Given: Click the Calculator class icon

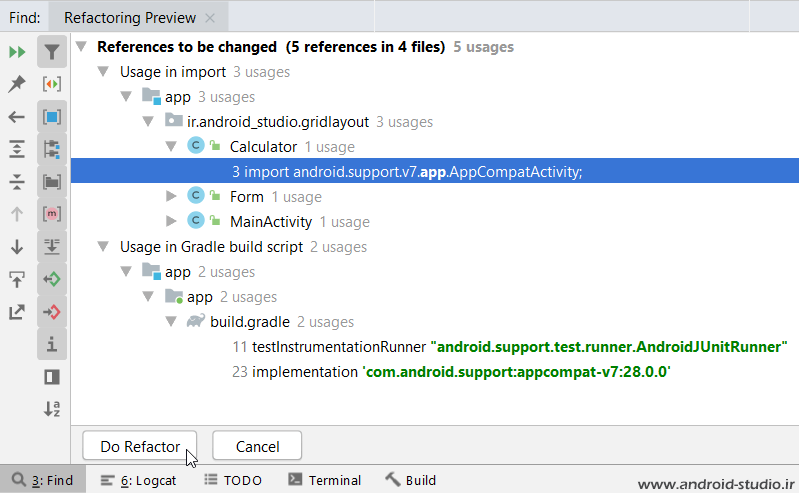Looking at the screenshot, I should tap(196, 146).
